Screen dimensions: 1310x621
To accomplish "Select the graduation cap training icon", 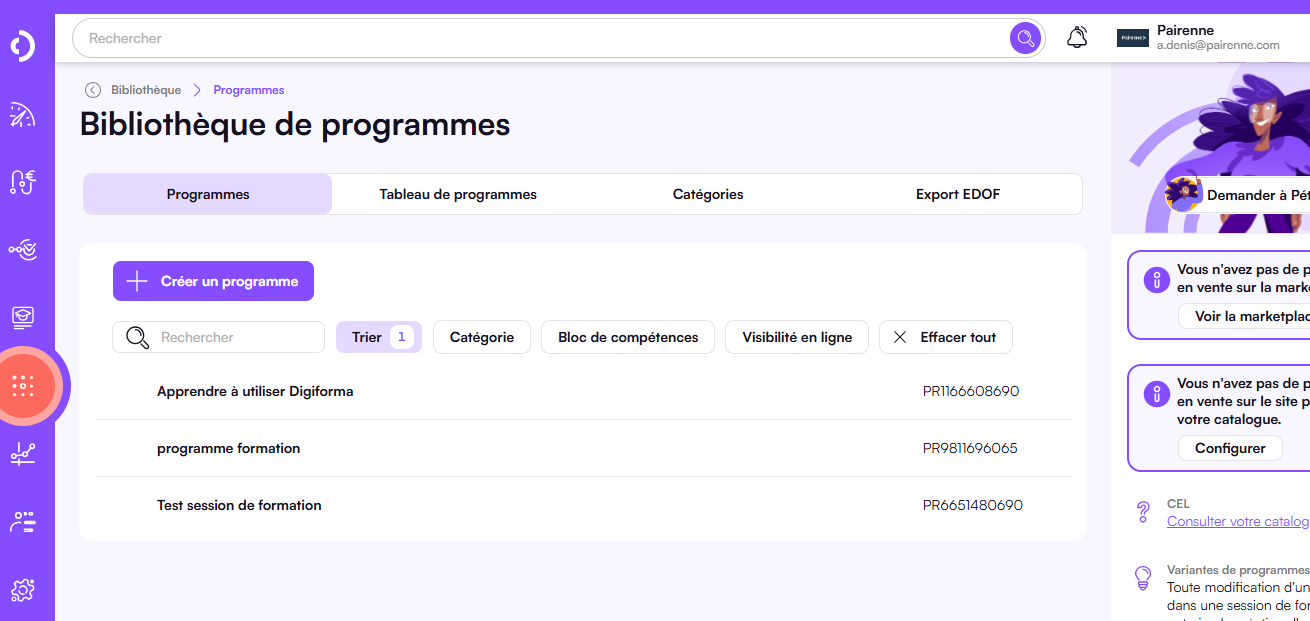I will tap(22, 318).
